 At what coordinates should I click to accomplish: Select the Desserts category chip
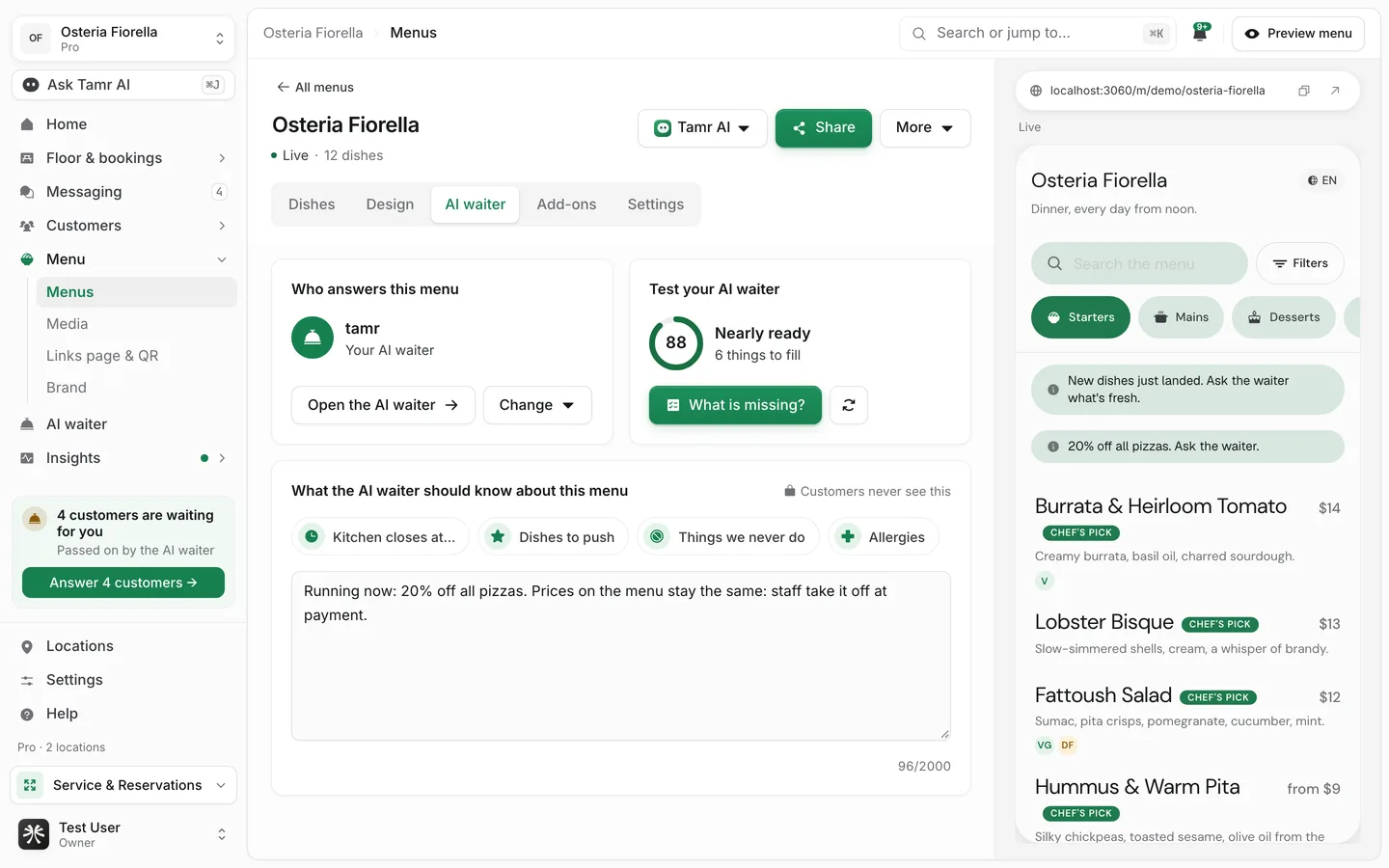pos(1284,317)
